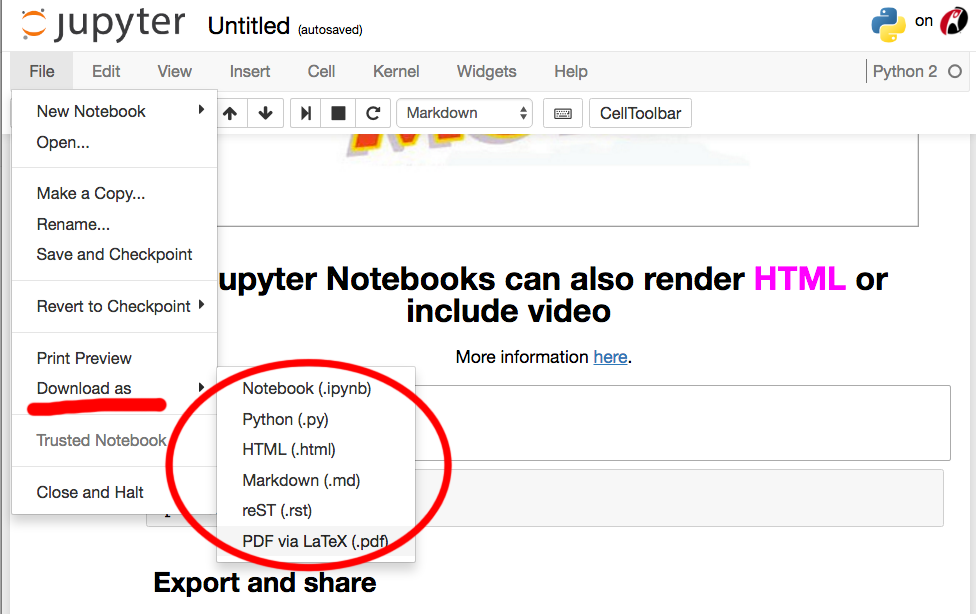Screen dimensions: 976x614
Task: Move cell up with arrow icon
Action: (x=230, y=113)
